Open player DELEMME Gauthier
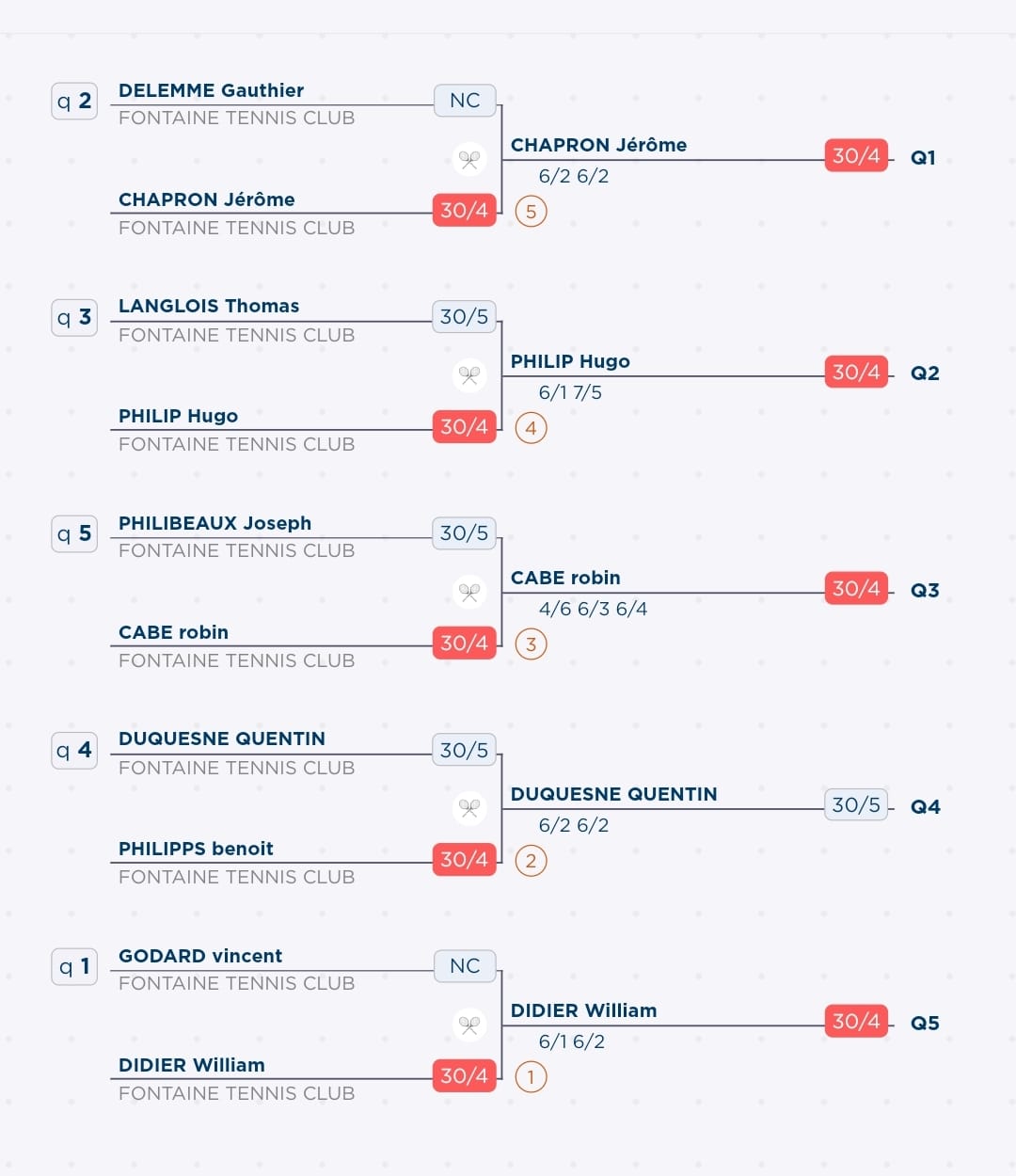The image size is (1016, 1176). click(211, 90)
